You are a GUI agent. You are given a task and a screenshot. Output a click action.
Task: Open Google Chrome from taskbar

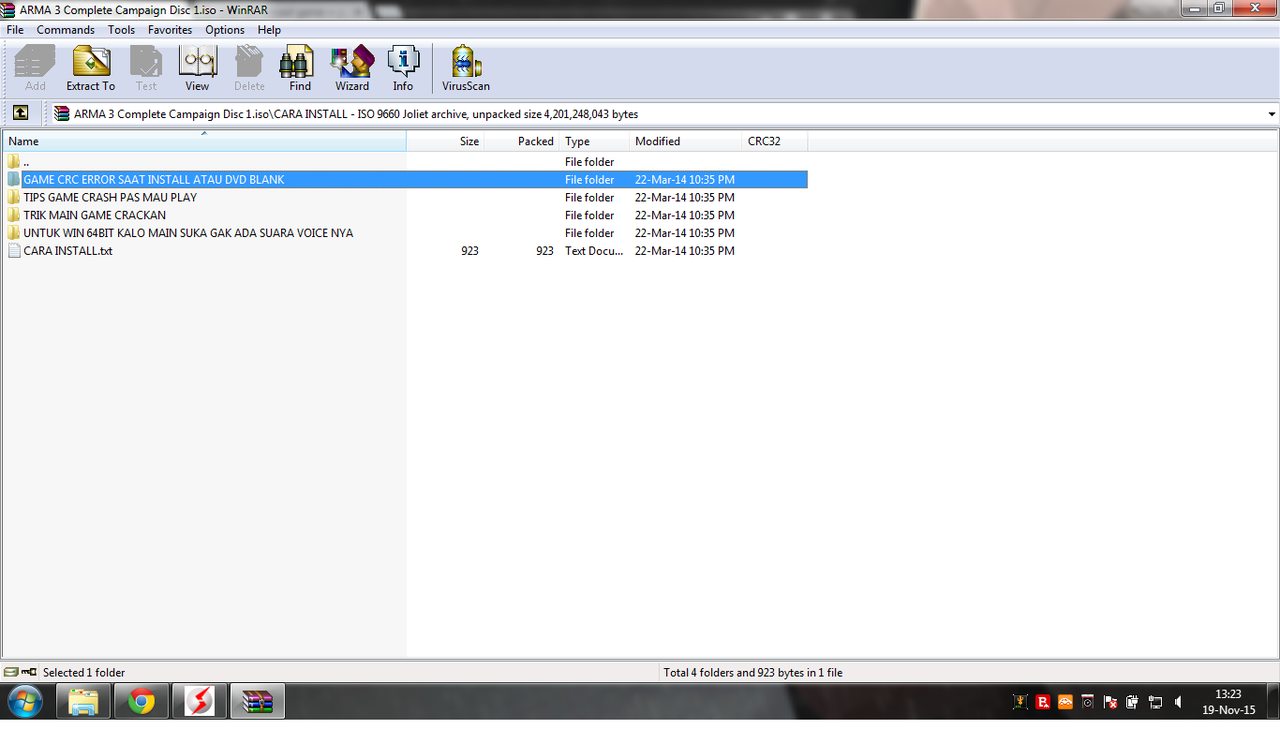[x=141, y=702]
